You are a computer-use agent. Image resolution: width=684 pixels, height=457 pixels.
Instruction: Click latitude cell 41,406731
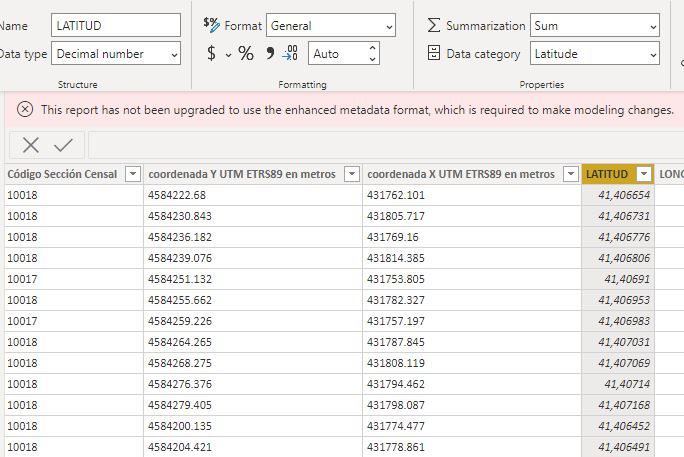coord(618,216)
